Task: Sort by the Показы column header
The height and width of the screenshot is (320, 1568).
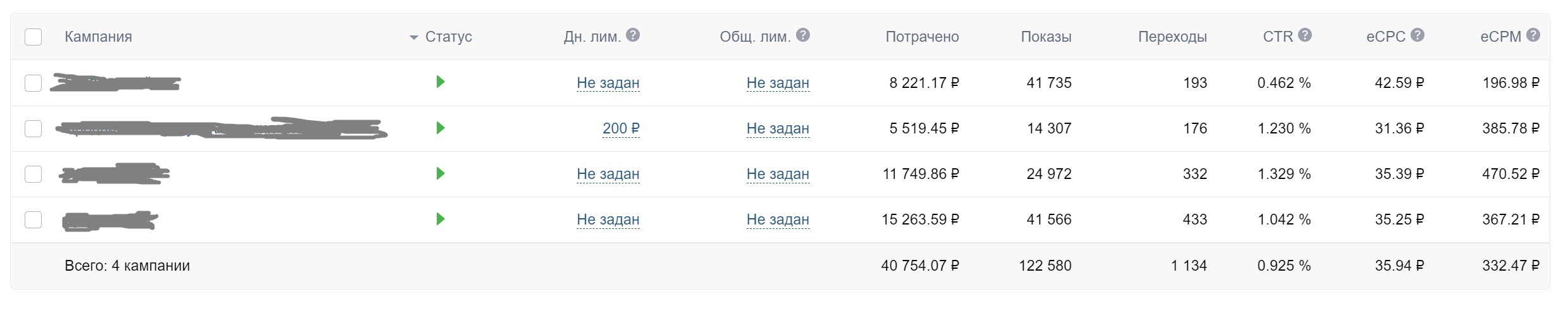Action: pos(1046,37)
